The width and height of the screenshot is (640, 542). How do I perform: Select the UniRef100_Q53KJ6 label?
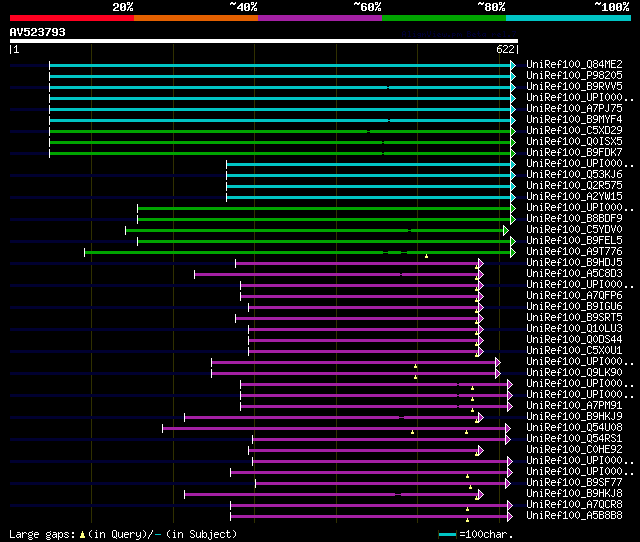point(574,175)
